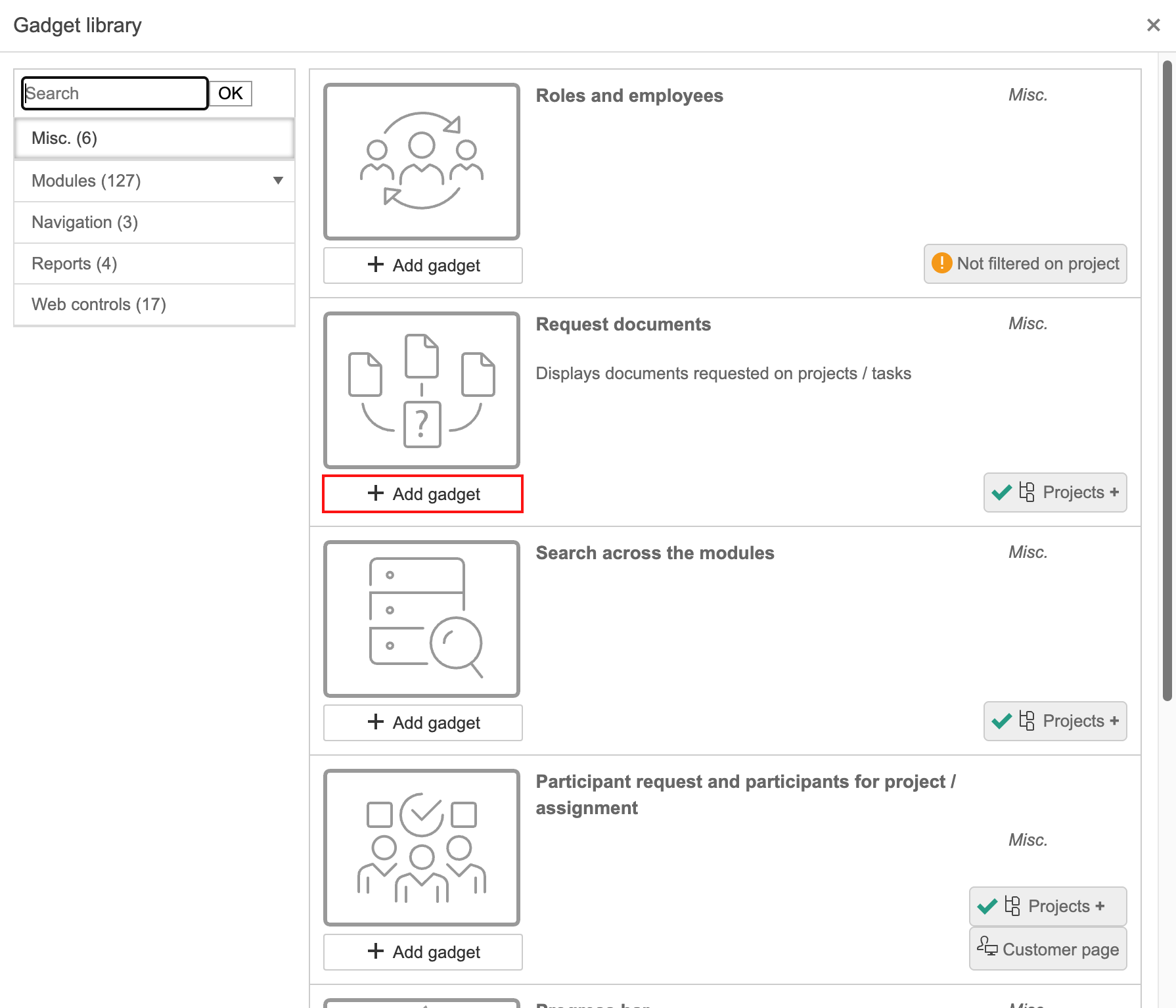This screenshot has height=1008, width=1176.
Task: Click the Roles and employees gadget icon
Action: click(x=421, y=162)
